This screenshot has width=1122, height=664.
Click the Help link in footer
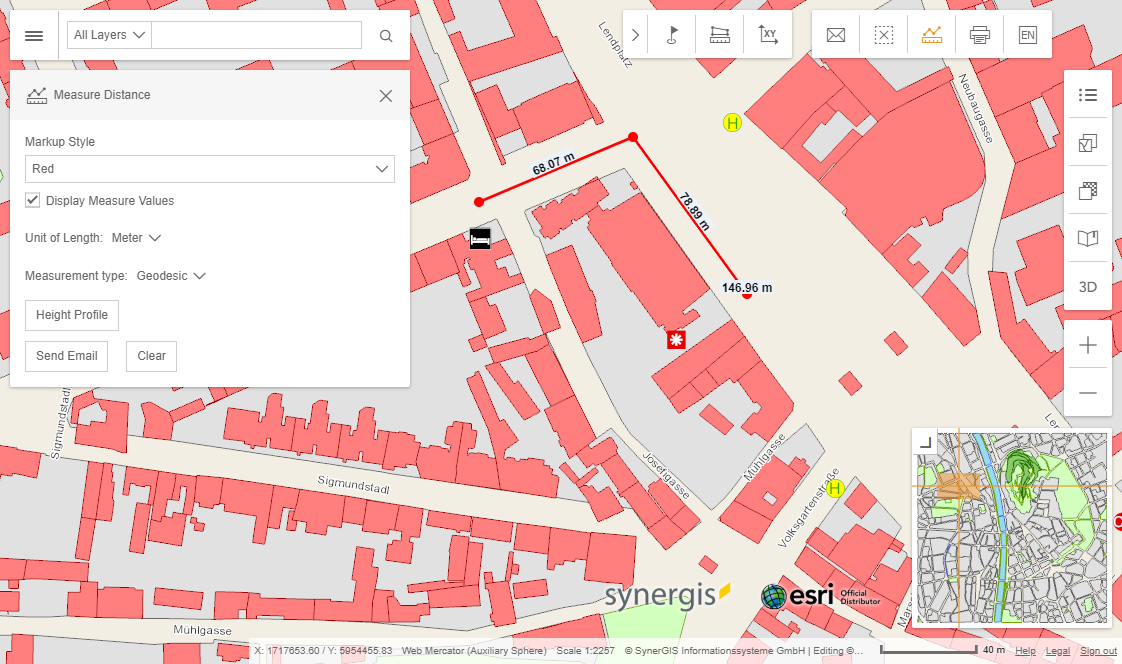(1026, 651)
